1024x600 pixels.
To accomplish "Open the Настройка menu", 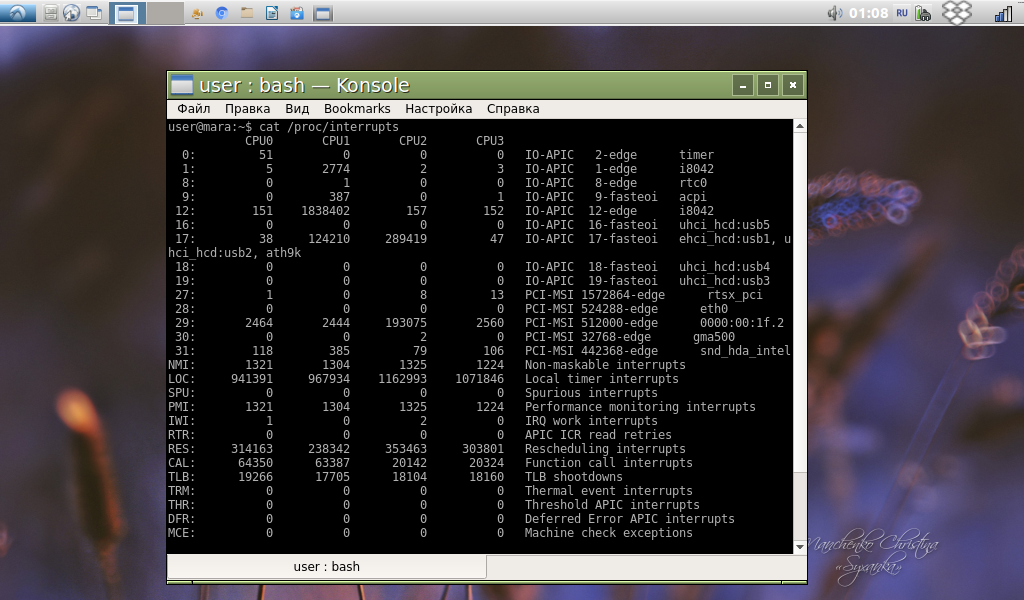I will click(x=439, y=108).
